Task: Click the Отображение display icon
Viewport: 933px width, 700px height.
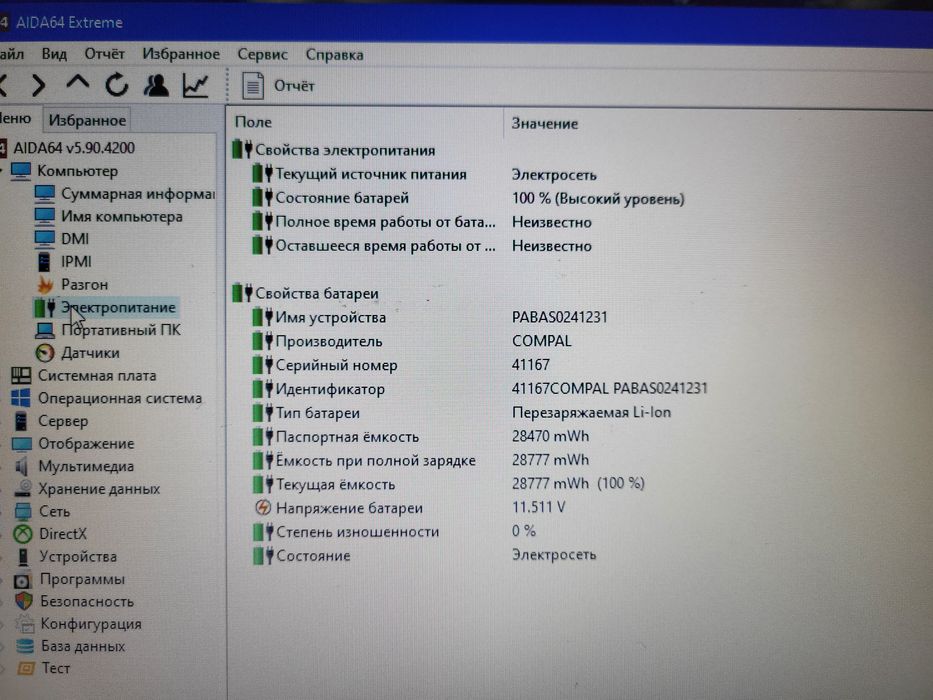Action: [x=21, y=444]
